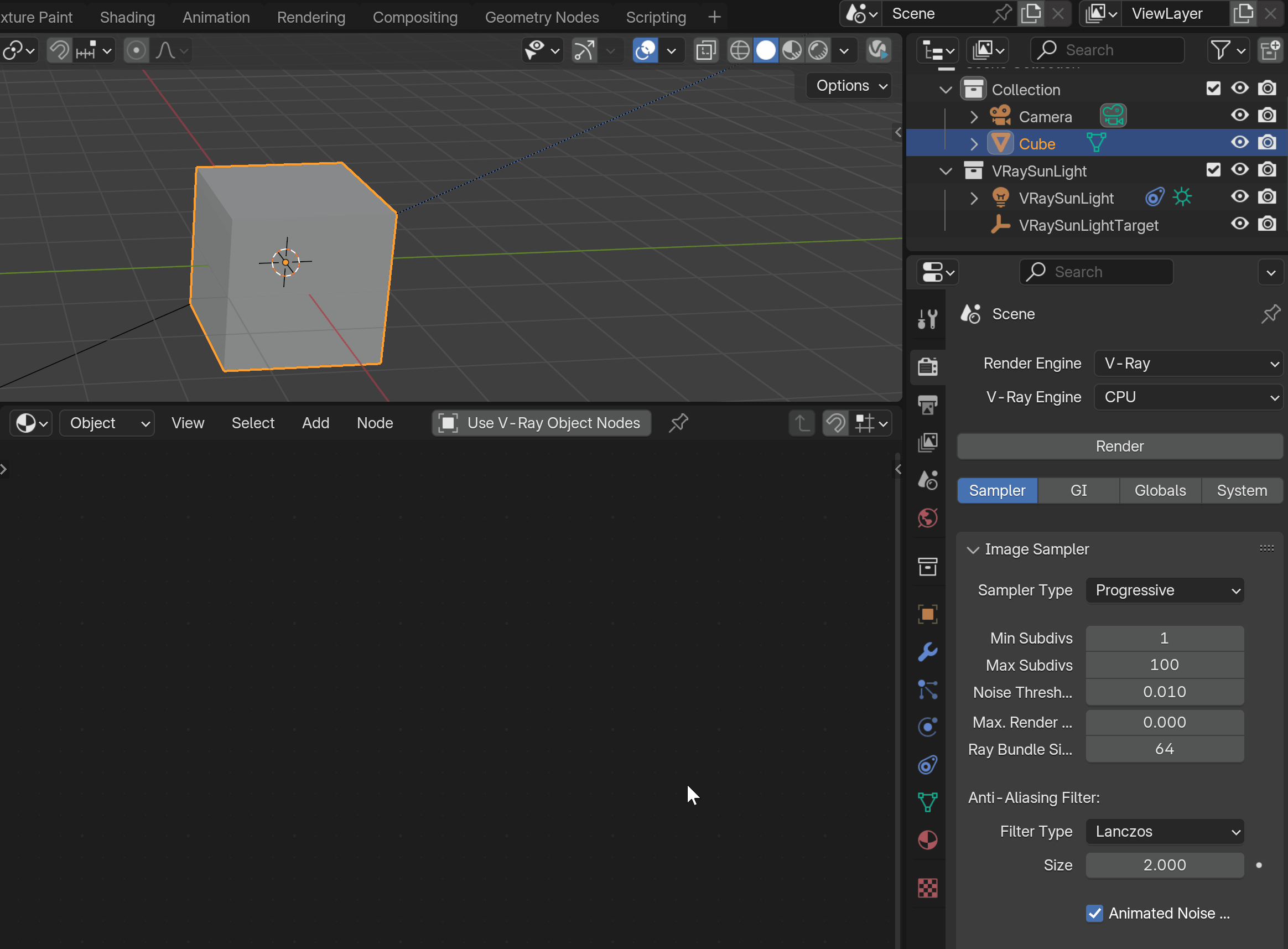Open the System tab
Screen dimensions: 1288x949
(1242, 491)
